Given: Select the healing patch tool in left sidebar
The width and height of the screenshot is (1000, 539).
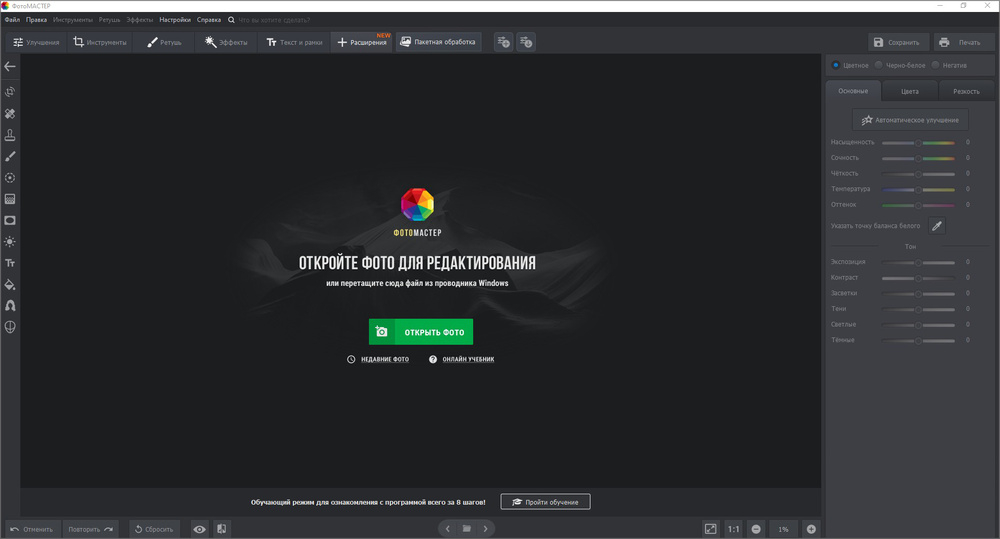Looking at the screenshot, I should pos(10,114).
